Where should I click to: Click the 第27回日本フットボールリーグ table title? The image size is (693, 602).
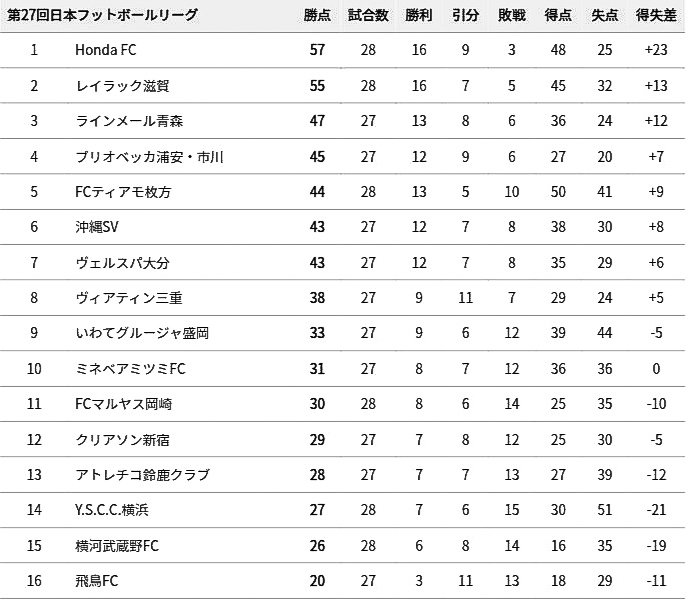102,16
